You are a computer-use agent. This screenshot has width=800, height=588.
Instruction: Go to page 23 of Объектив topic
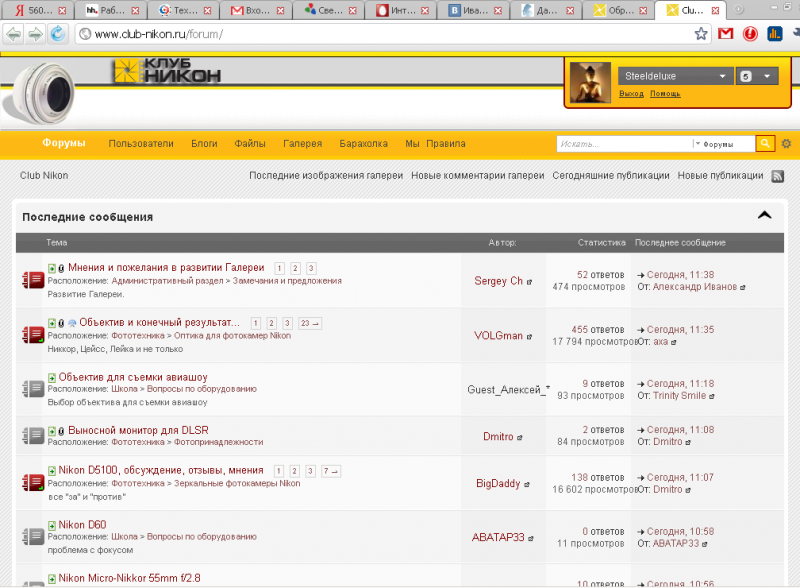(310, 323)
